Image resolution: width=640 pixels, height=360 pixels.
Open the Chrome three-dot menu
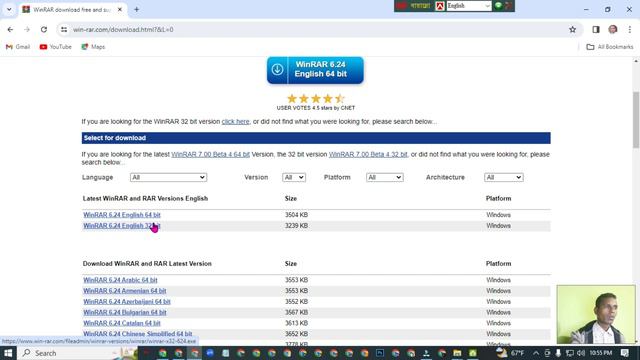(x=630, y=29)
